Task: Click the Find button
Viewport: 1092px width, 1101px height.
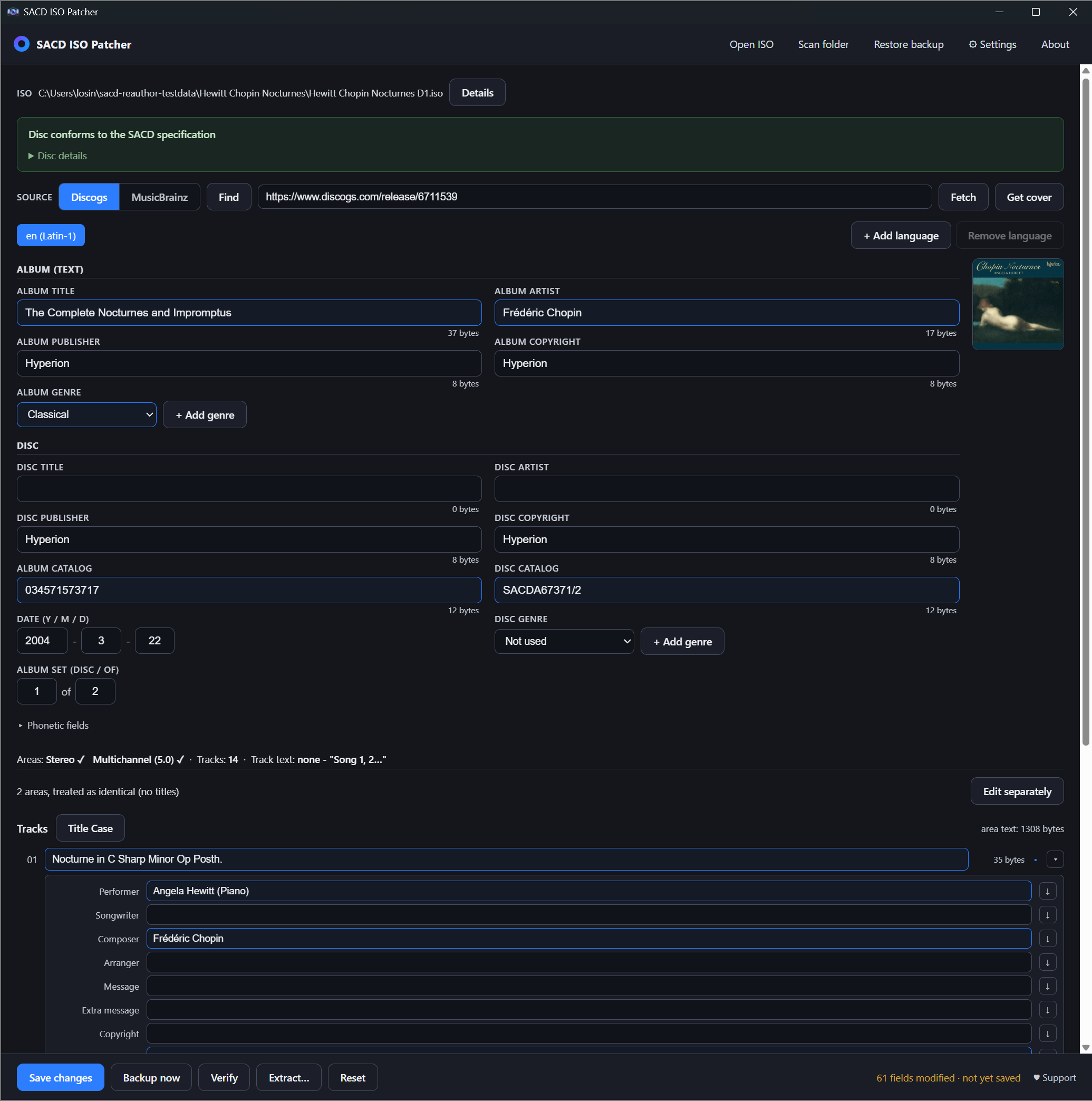Action: pos(228,197)
